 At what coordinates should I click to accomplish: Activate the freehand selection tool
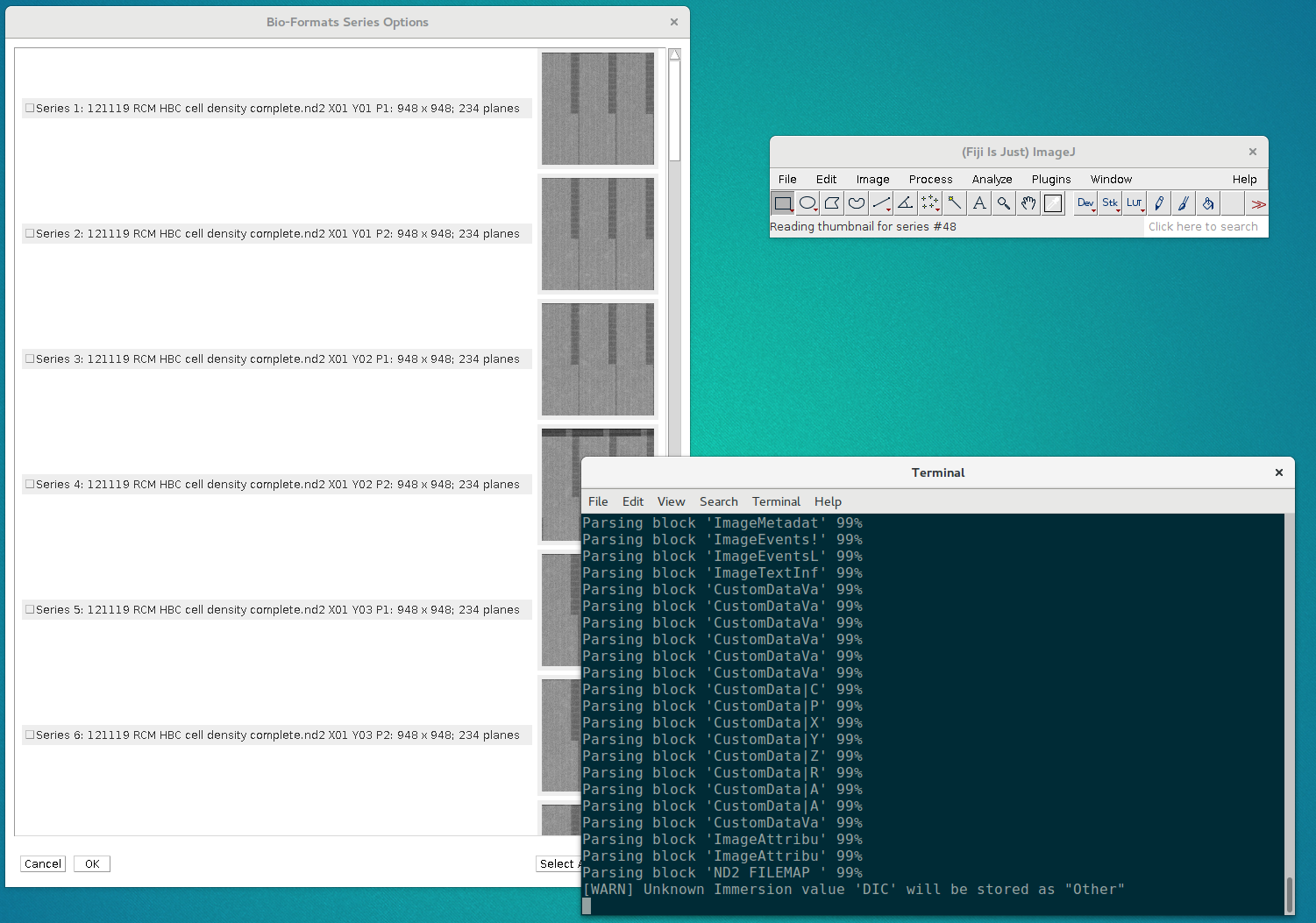[x=856, y=202]
